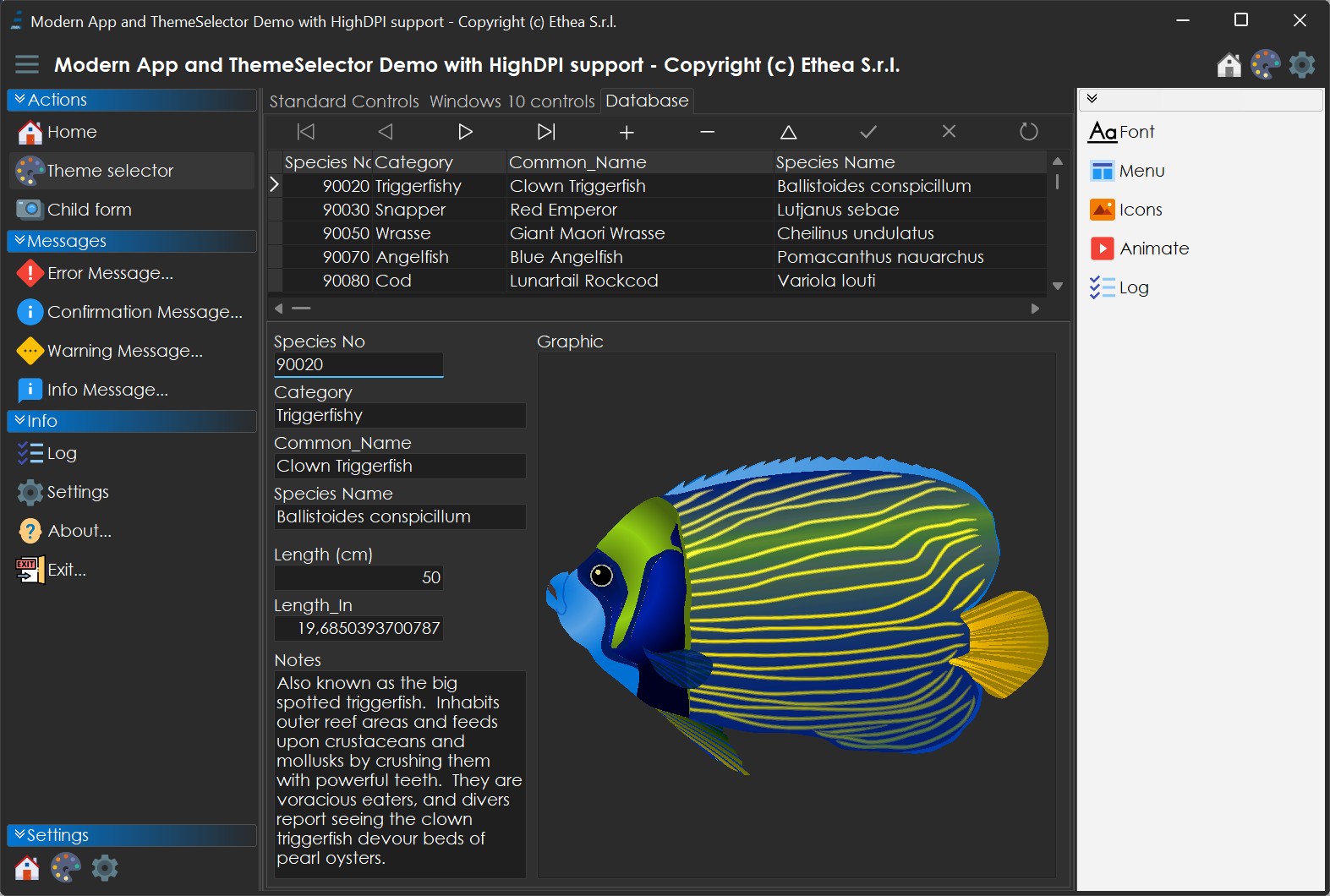Image resolution: width=1330 pixels, height=896 pixels.
Task: Open the Theme selector
Action: 110,171
